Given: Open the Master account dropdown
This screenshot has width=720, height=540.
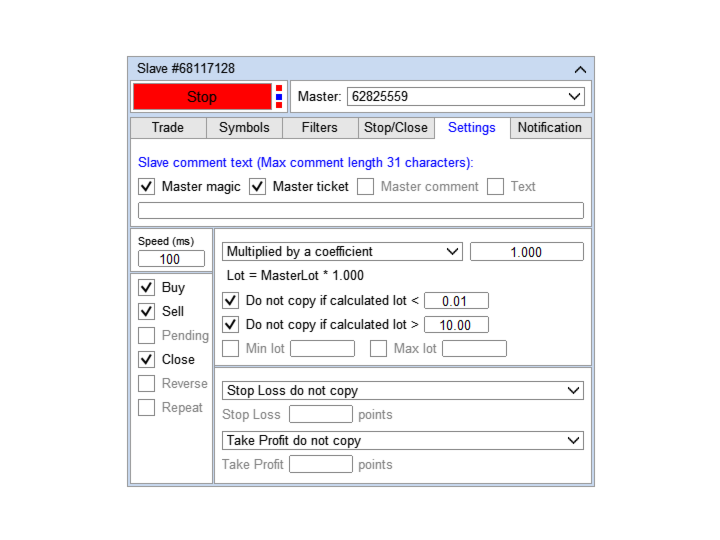Looking at the screenshot, I should coord(466,96).
